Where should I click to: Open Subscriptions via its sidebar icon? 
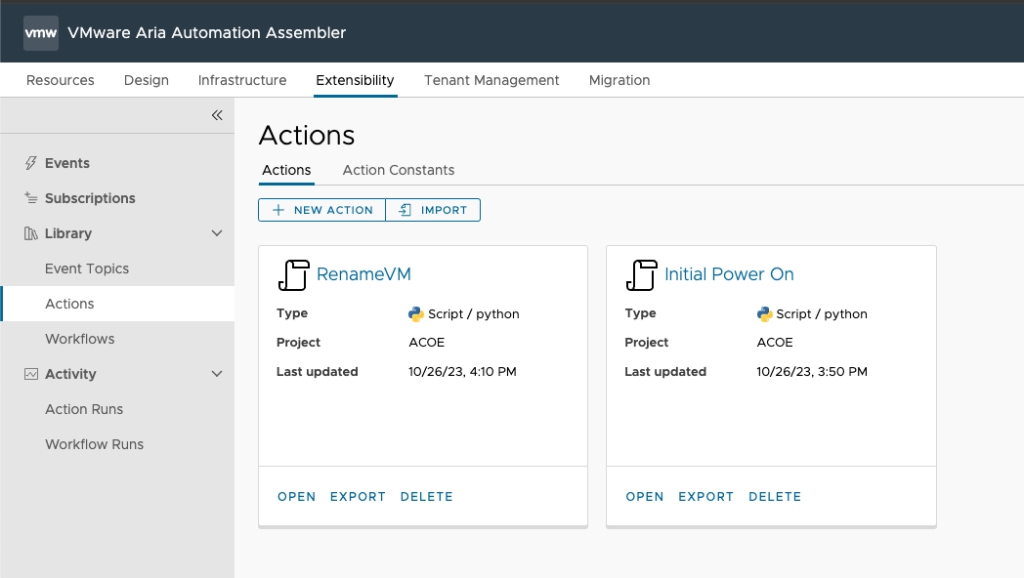pyautogui.click(x=30, y=198)
